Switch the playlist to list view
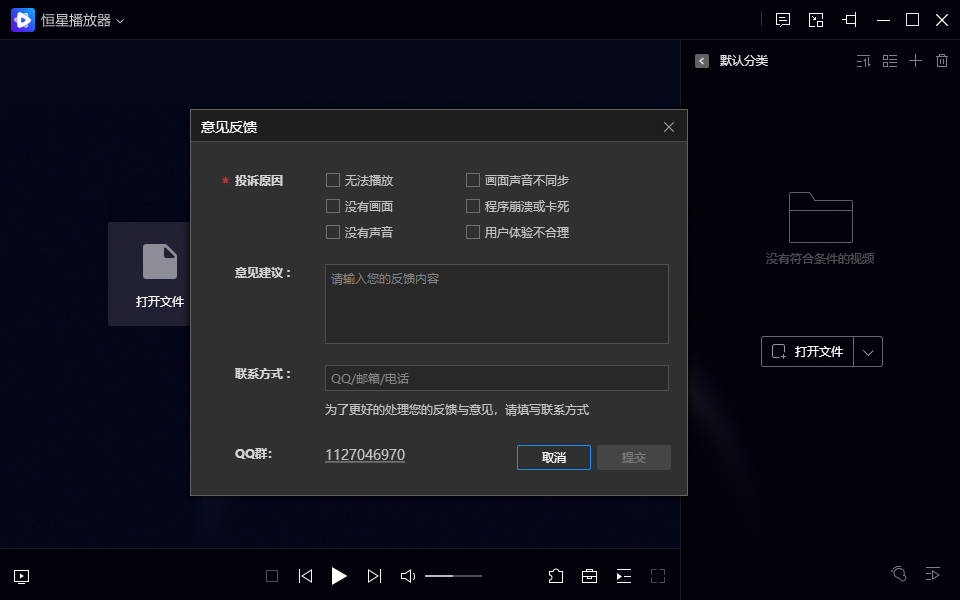This screenshot has width=960, height=600. (890, 61)
